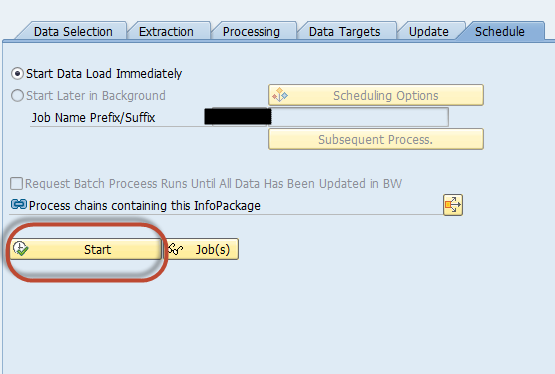This screenshot has width=555, height=374.
Task: Click the Subsequent Process. button
Action: click(x=376, y=139)
